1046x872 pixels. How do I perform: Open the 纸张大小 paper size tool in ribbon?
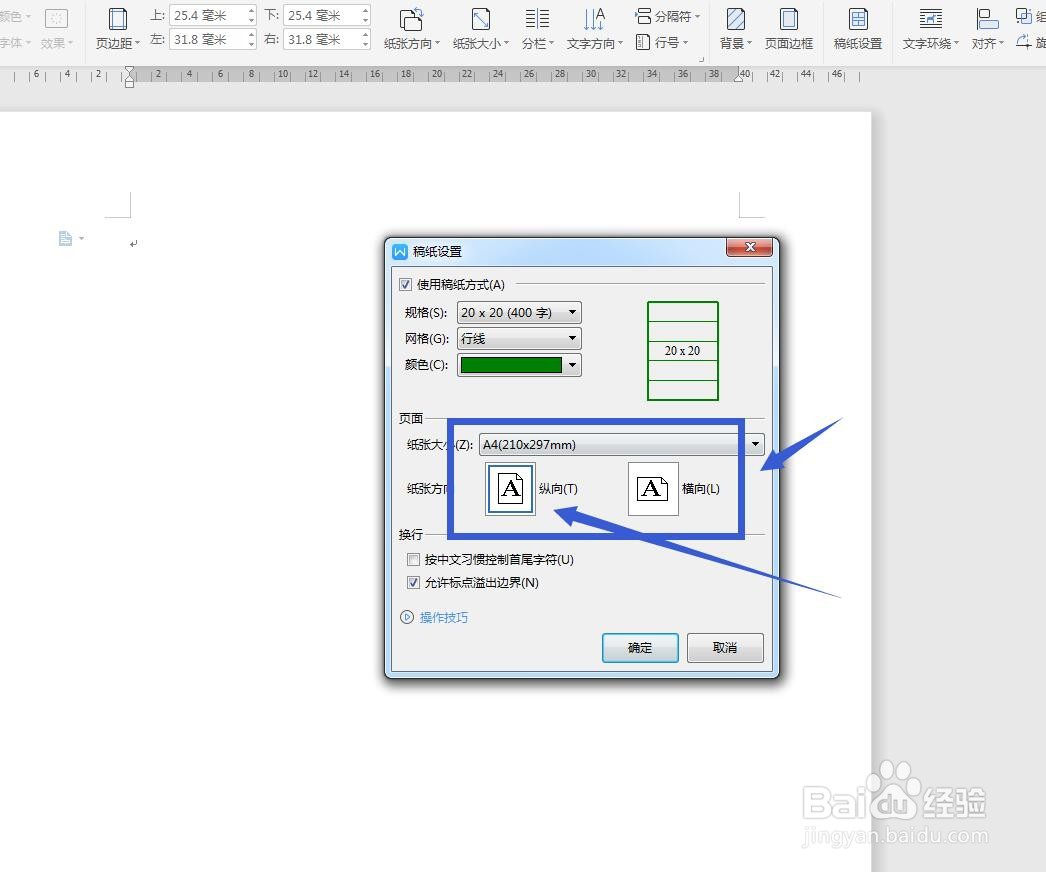point(480,29)
